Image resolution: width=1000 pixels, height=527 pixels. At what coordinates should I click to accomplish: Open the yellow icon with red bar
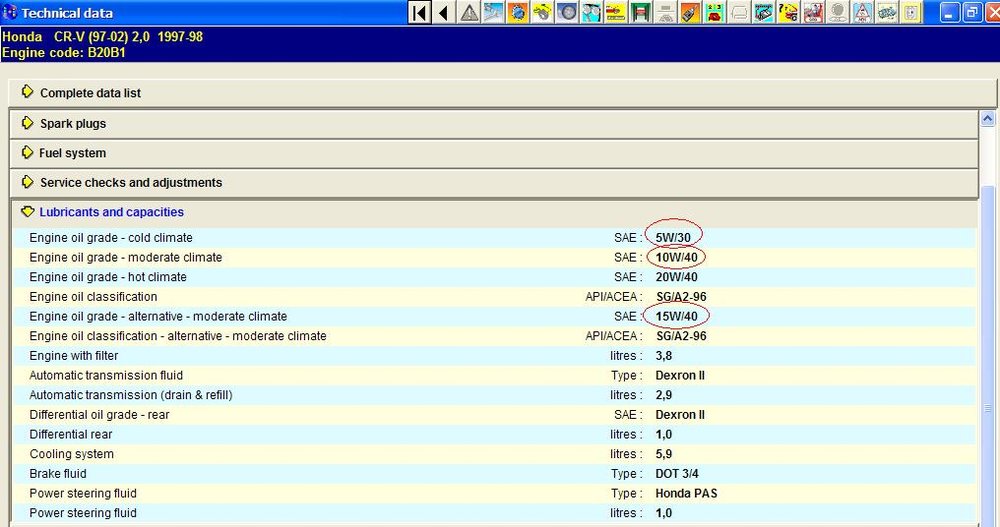(x=615, y=12)
